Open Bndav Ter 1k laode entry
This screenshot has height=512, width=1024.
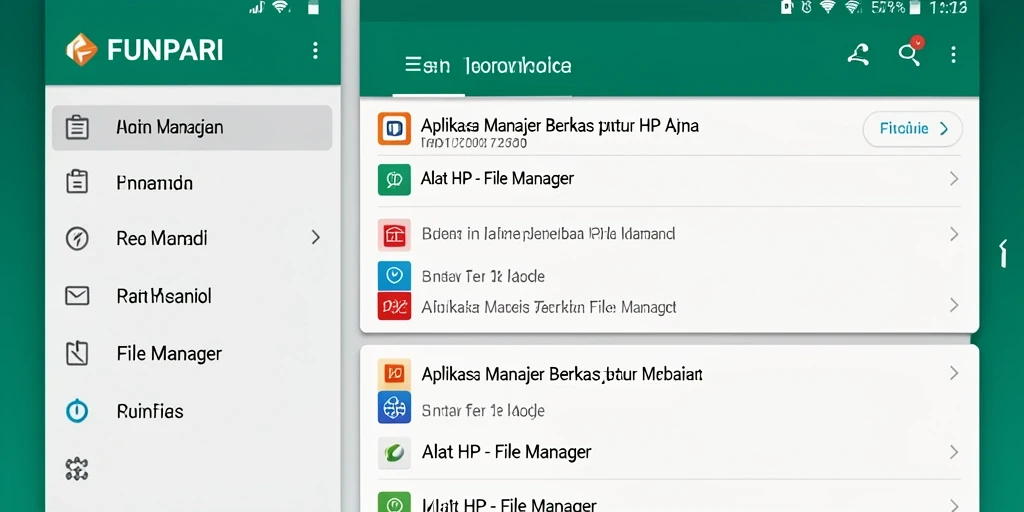click(x=483, y=276)
